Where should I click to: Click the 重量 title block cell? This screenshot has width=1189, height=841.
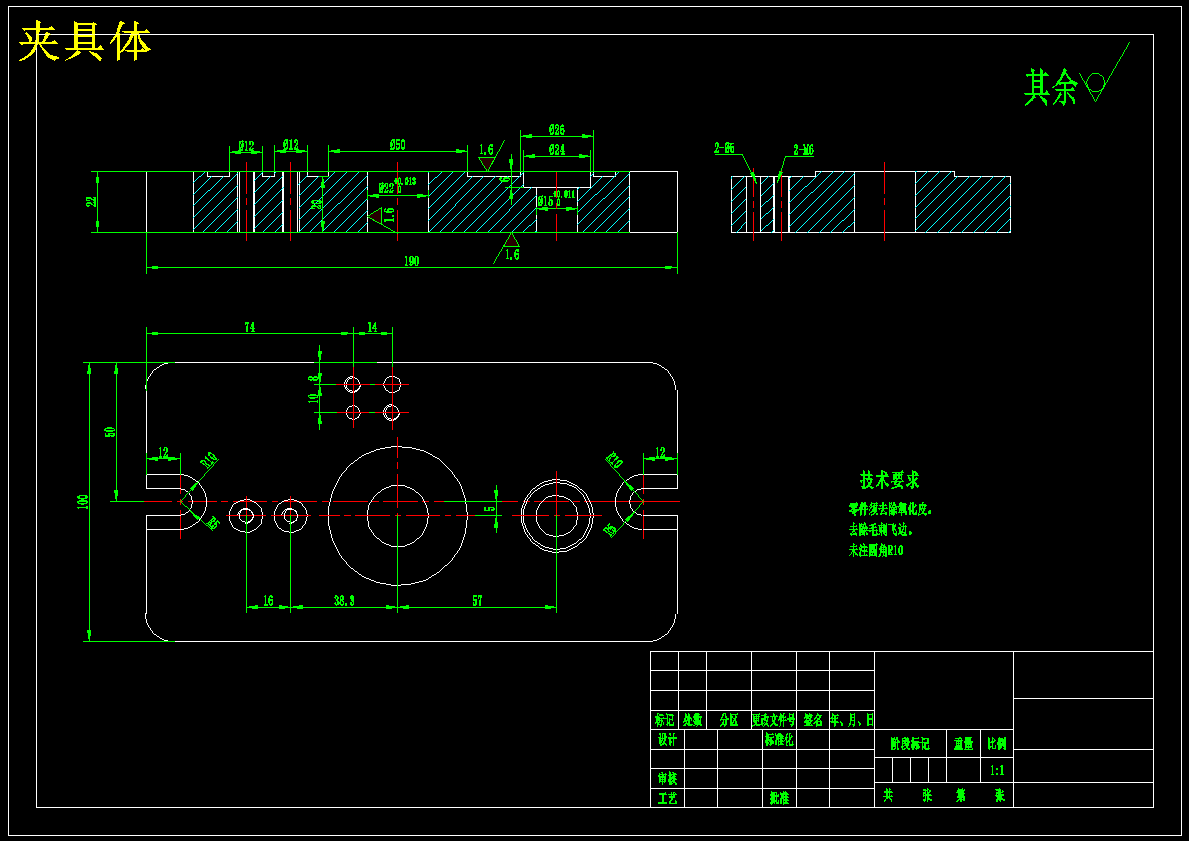pyautogui.click(x=963, y=745)
